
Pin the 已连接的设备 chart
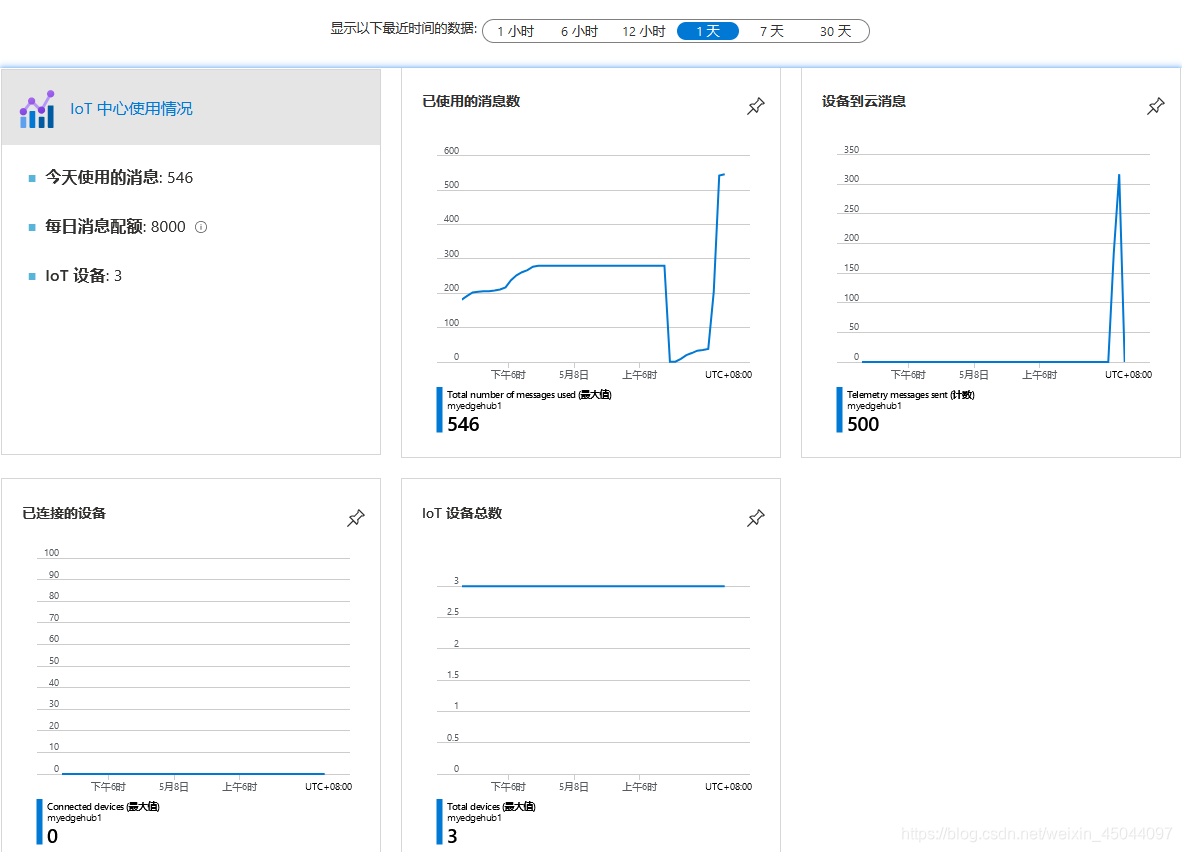(356, 518)
